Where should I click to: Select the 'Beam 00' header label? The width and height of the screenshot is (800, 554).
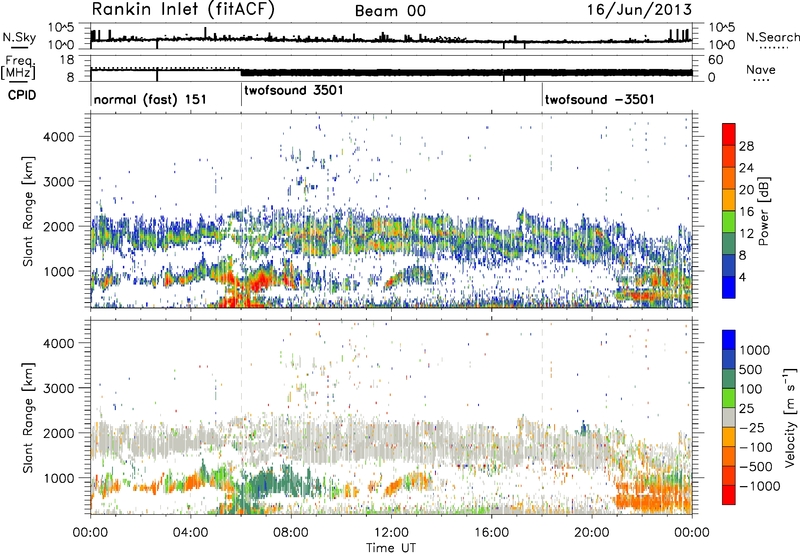tap(390, 11)
